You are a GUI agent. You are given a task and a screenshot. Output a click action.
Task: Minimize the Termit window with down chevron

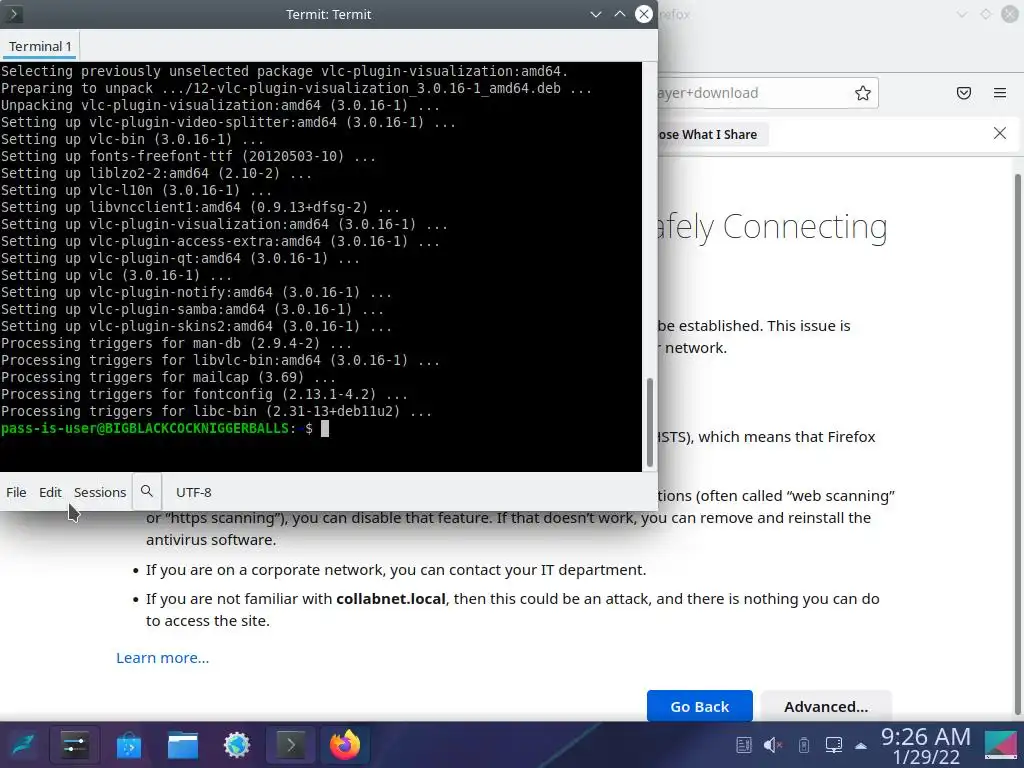coord(596,14)
